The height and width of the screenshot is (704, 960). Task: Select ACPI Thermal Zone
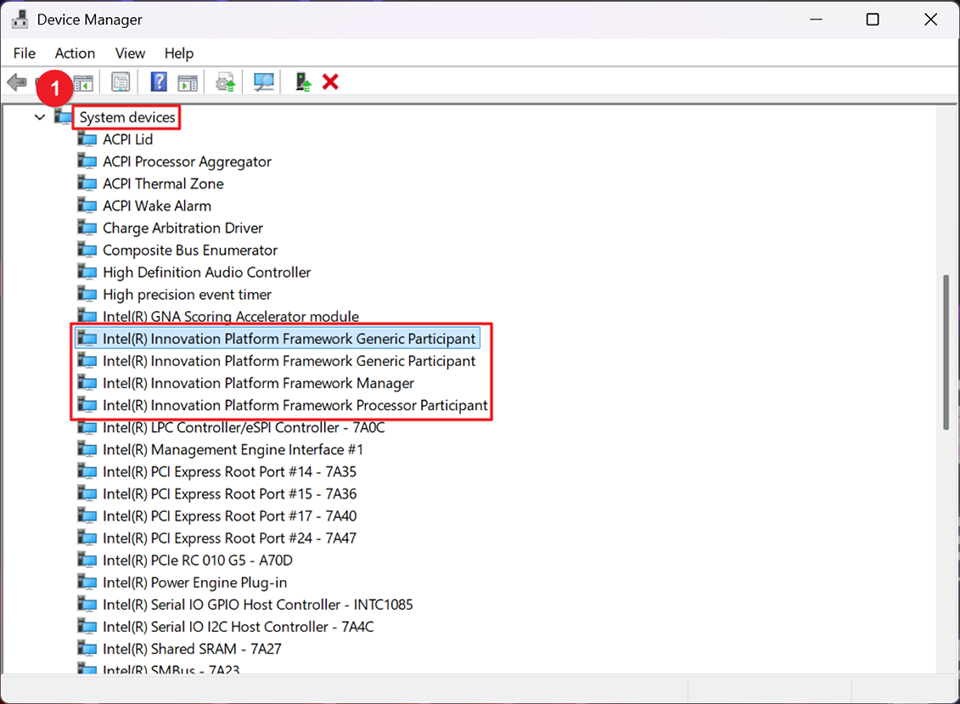pos(163,184)
